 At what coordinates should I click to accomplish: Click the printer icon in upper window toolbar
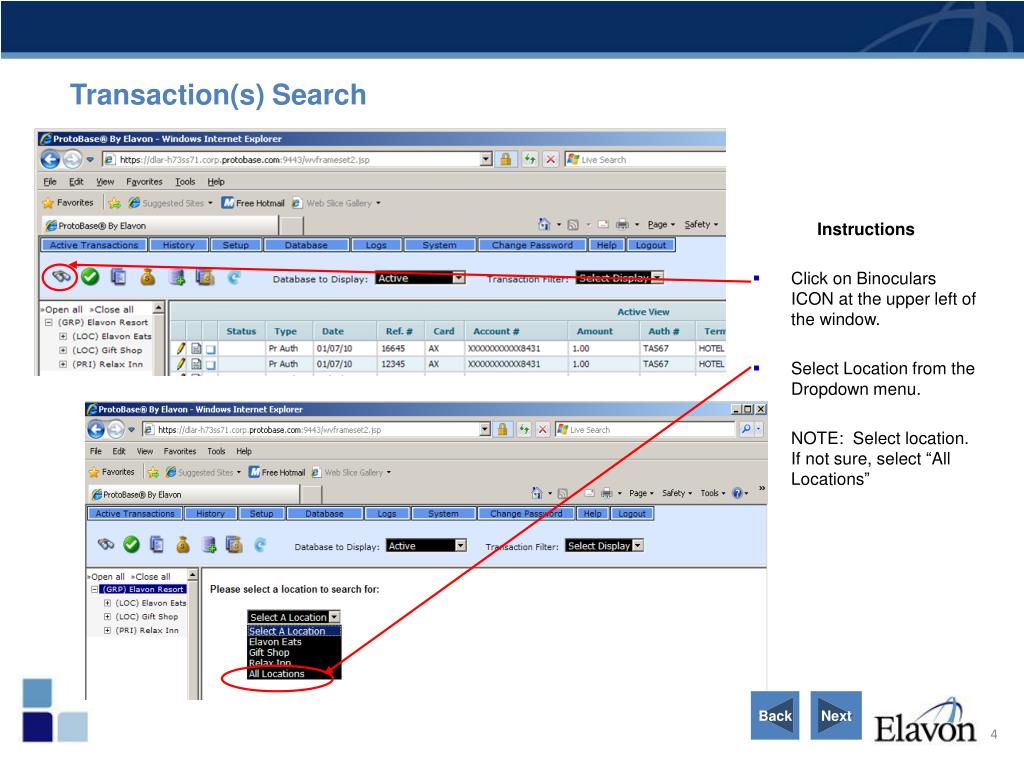point(622,224)
